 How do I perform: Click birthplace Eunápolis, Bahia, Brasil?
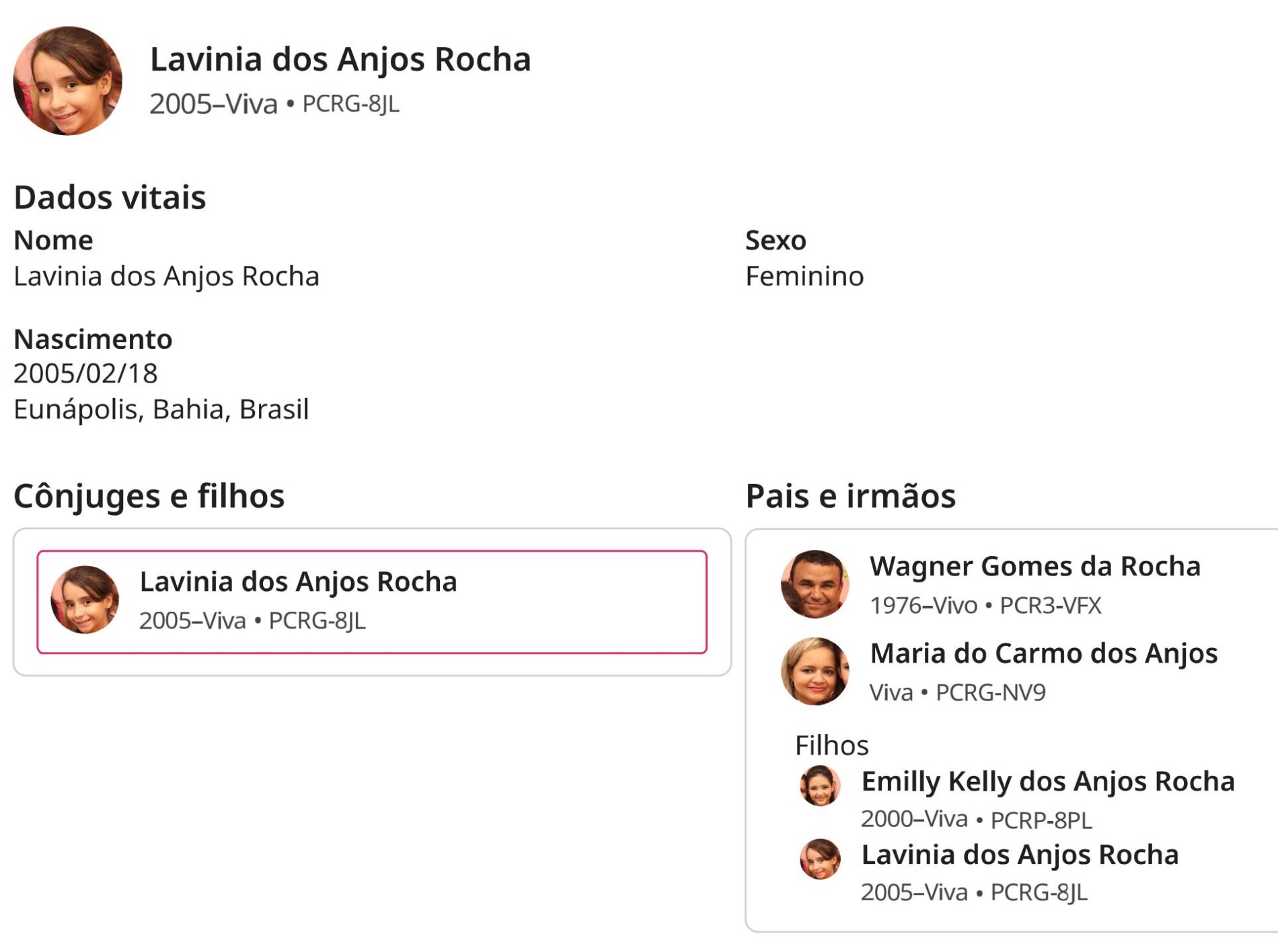pos(161,409)
